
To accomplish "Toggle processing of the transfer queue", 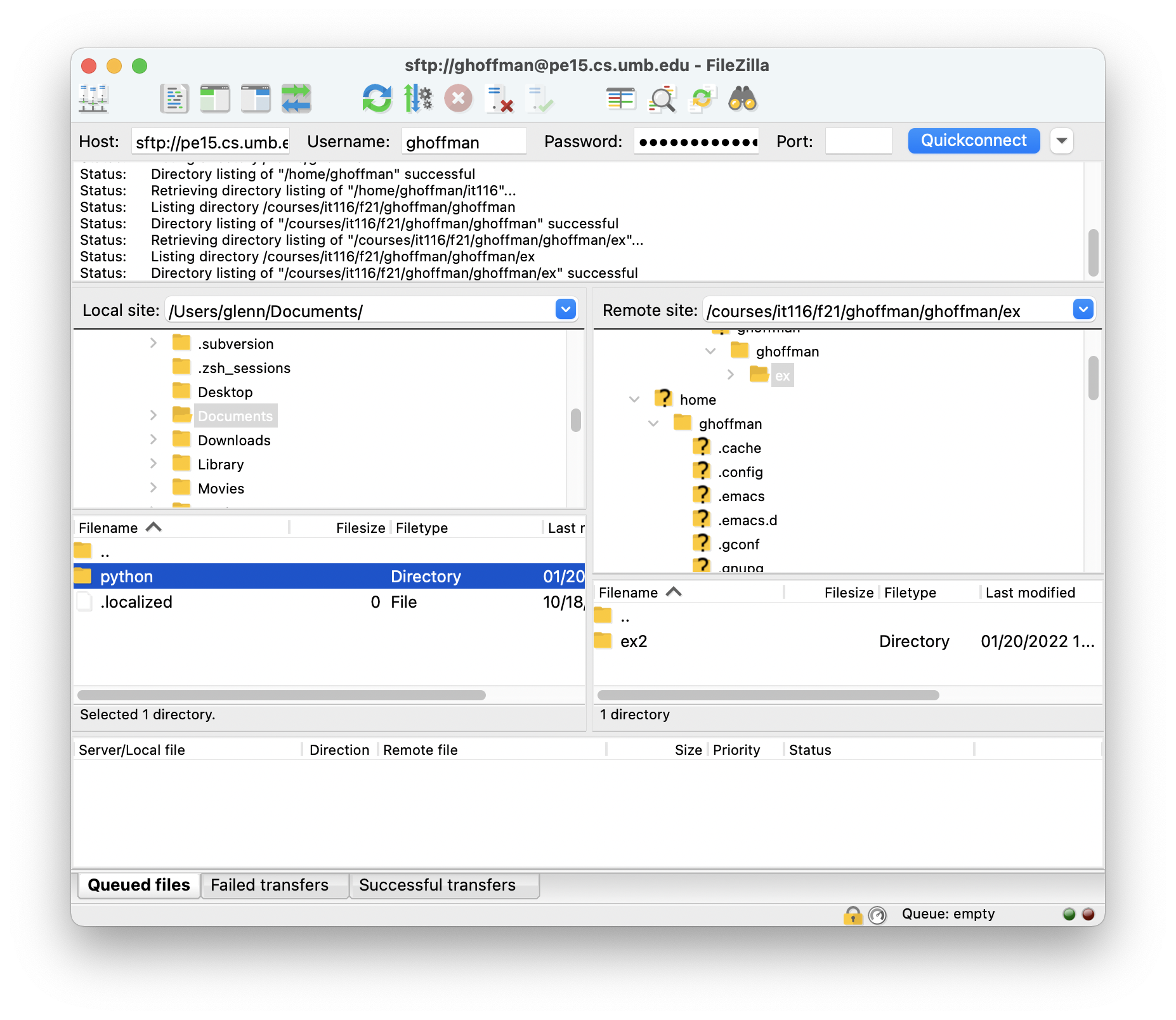I will point(418,99).
